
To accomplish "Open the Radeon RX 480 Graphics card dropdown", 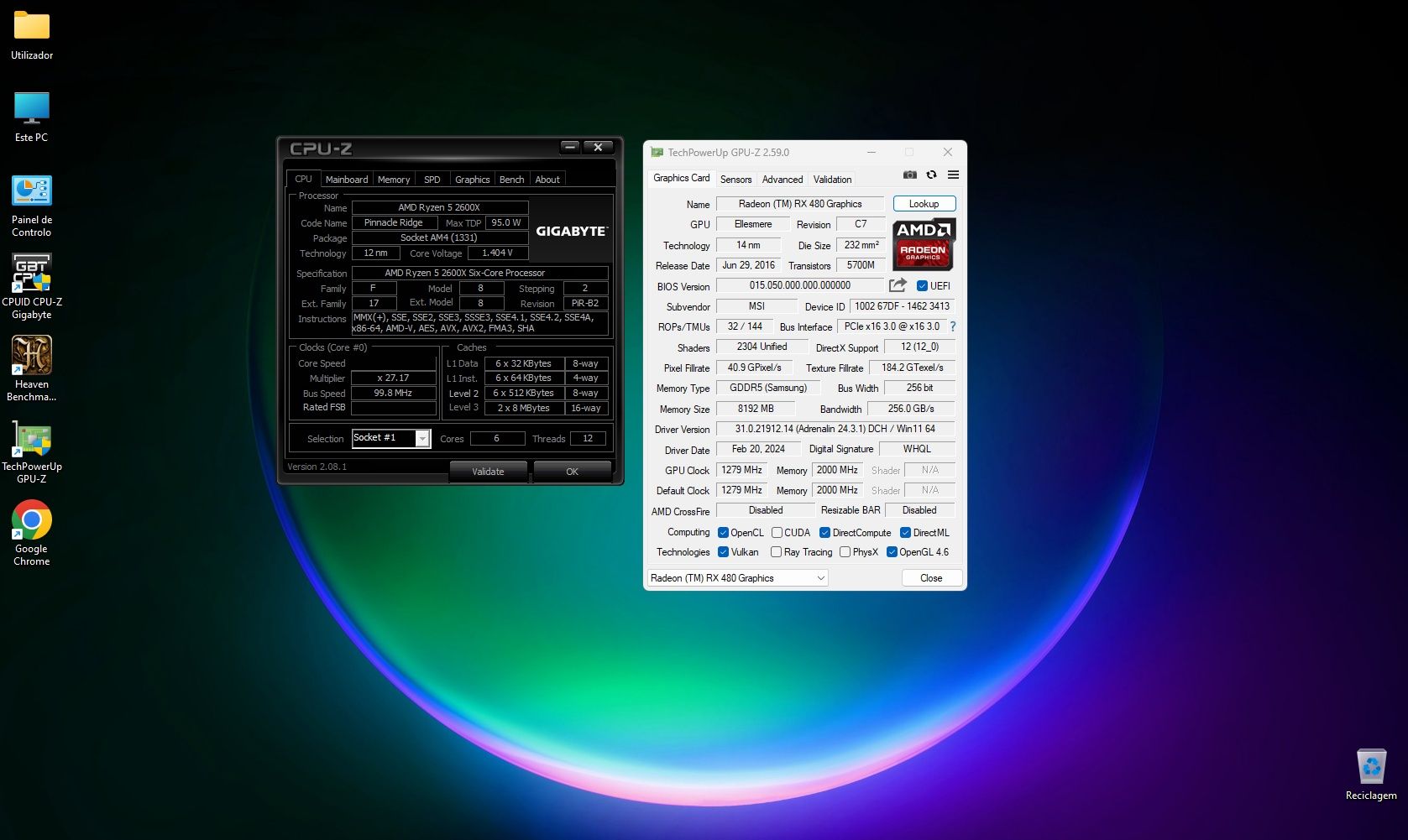I will pyautogui.click(x=737, y=577).
